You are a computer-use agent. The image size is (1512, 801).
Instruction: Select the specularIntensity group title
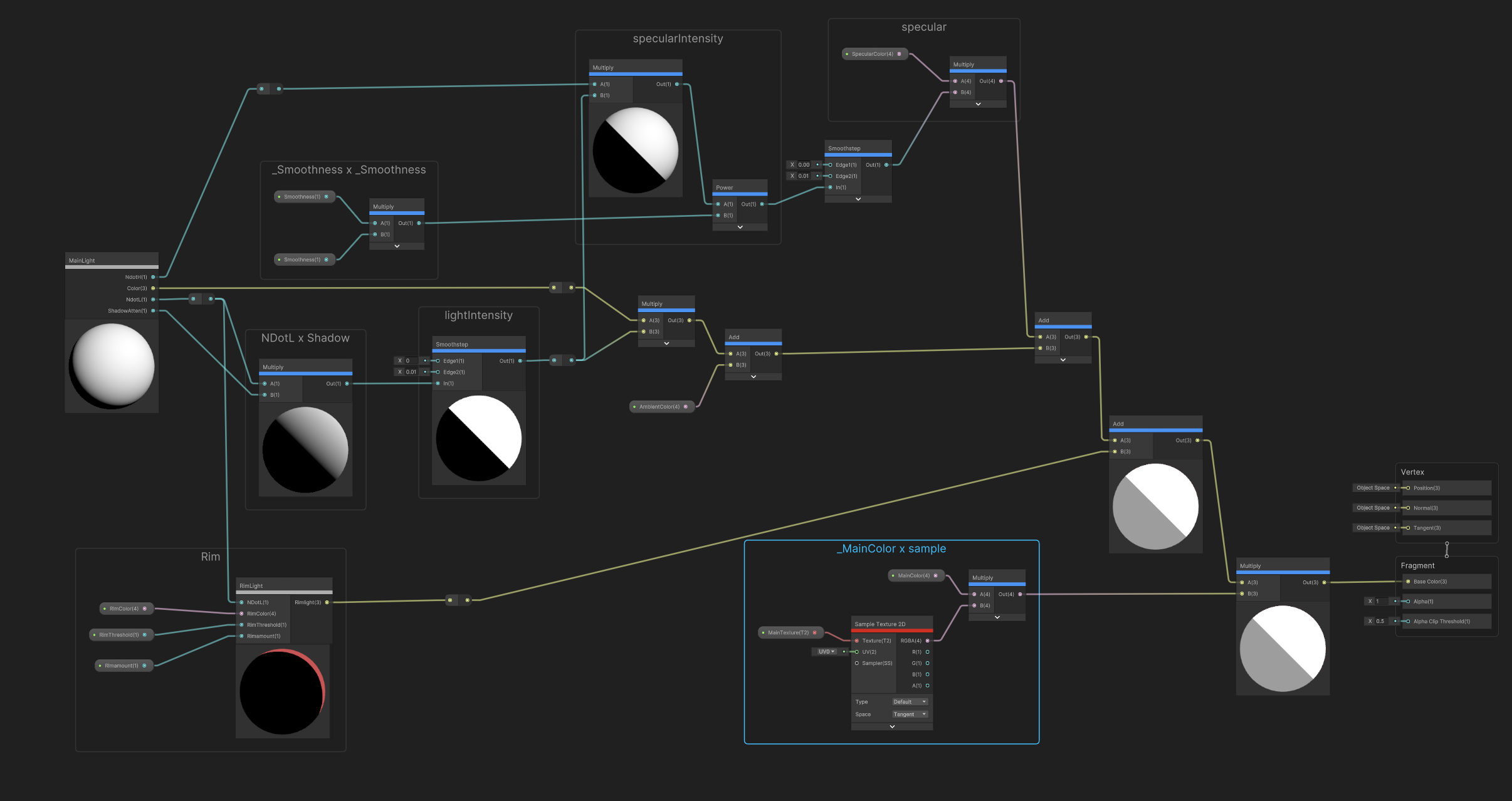(678, 39)
